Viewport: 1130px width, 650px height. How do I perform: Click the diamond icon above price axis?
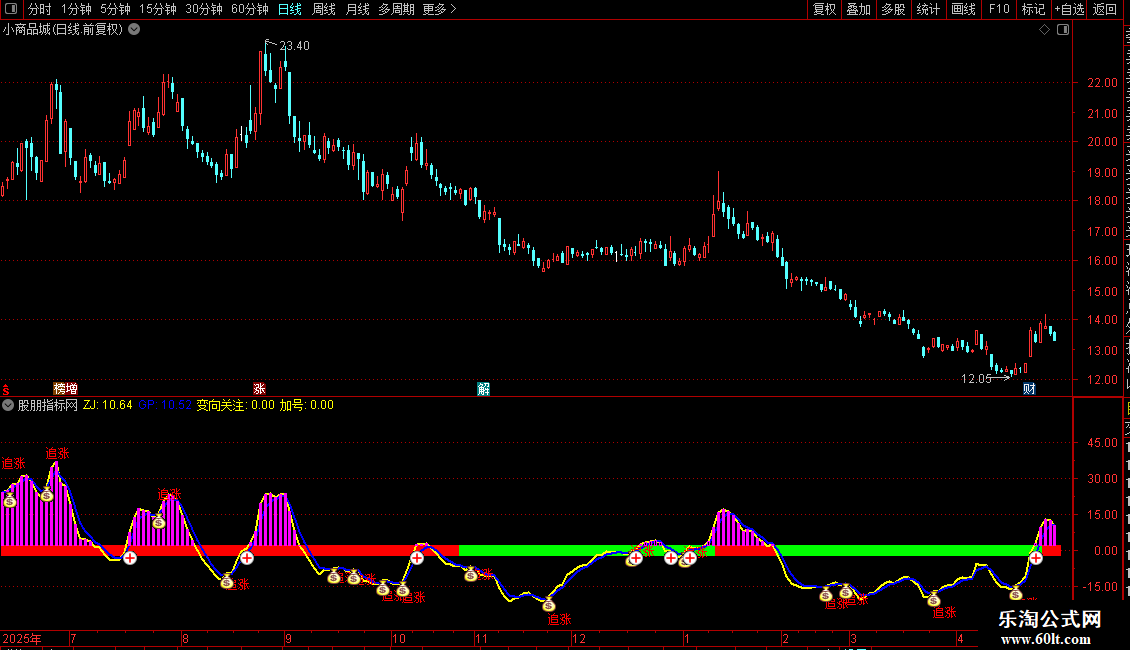pyautogui.click(x=1044, y=30)
